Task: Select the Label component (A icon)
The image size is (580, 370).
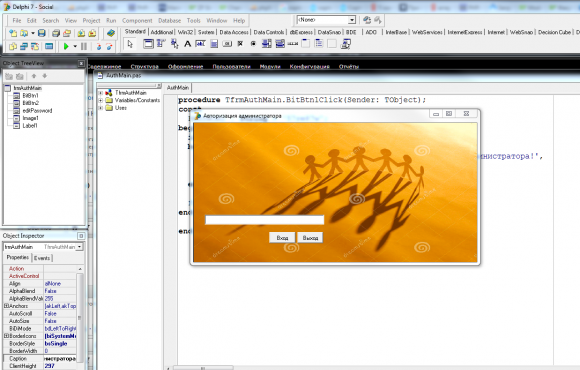Action: 188,44
